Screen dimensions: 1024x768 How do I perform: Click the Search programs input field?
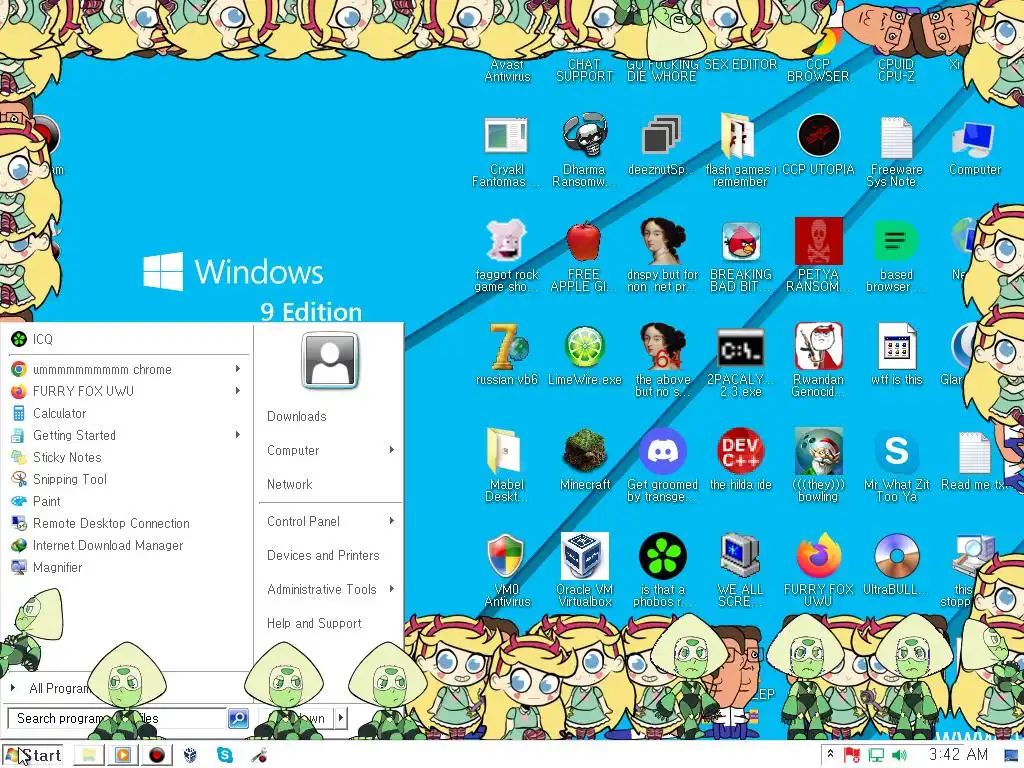[x=117, y=718]
